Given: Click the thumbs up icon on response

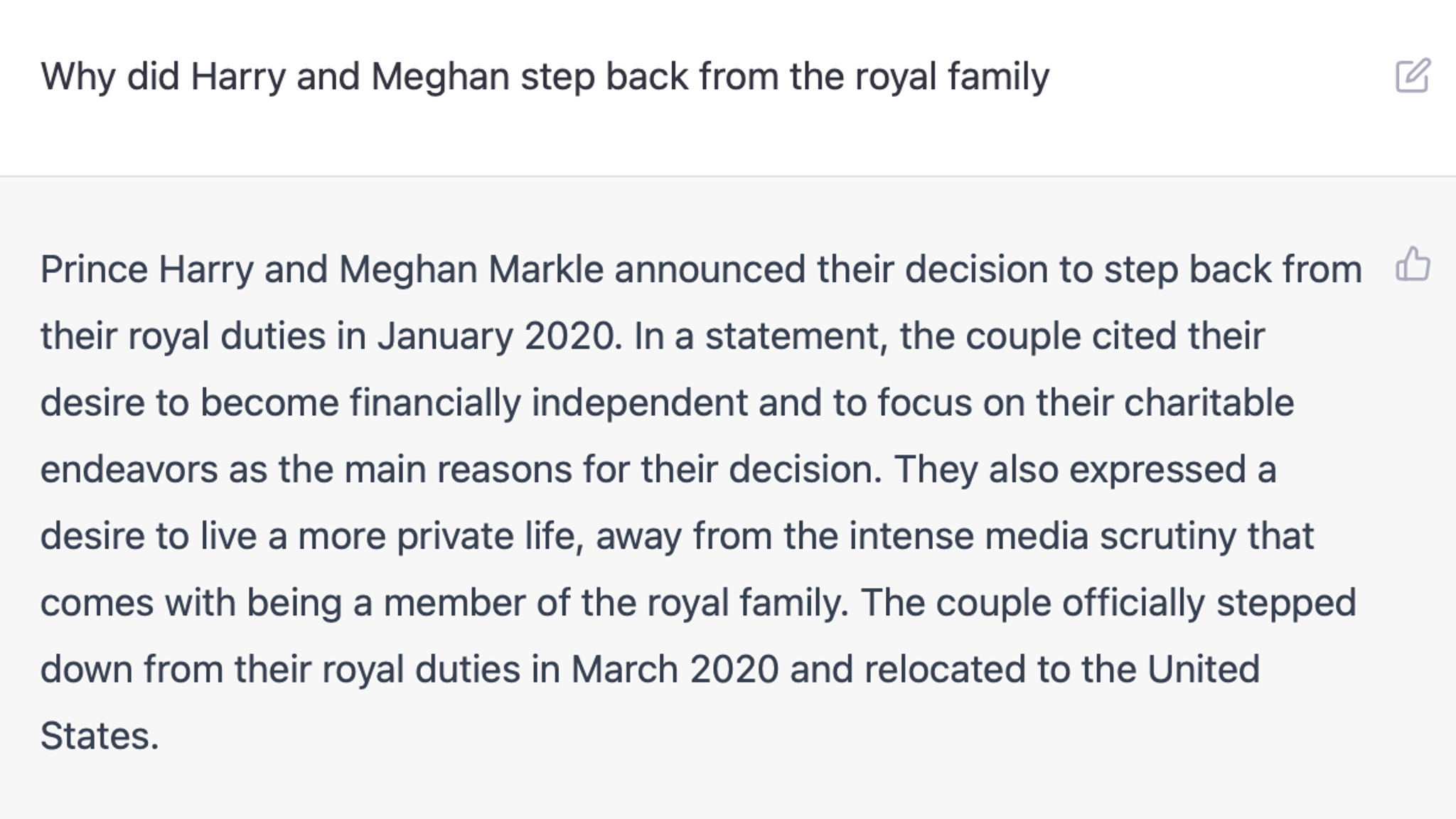Looking at the screenshot, I should 1412,264.
